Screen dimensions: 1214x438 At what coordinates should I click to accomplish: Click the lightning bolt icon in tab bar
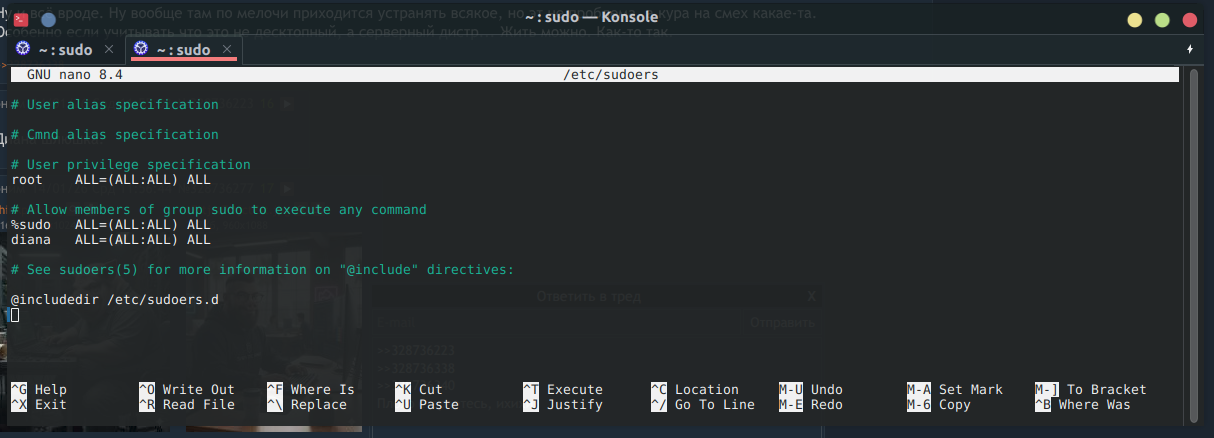tap(1190, 49)
